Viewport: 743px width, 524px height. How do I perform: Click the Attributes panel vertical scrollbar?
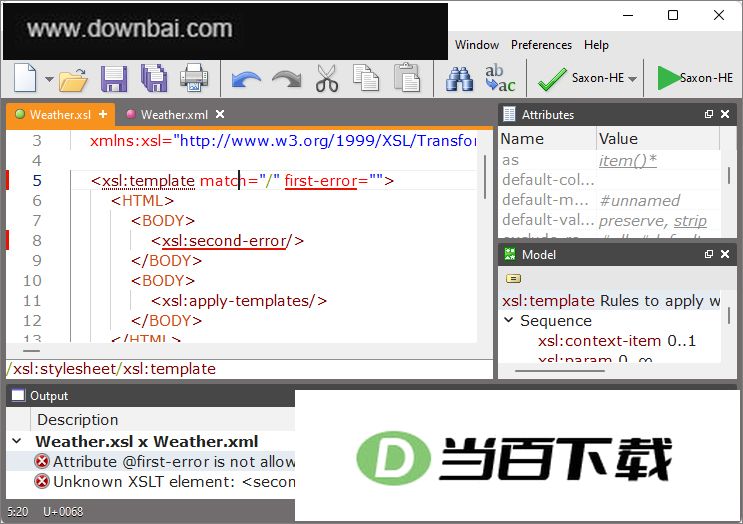tap(729, 175)
